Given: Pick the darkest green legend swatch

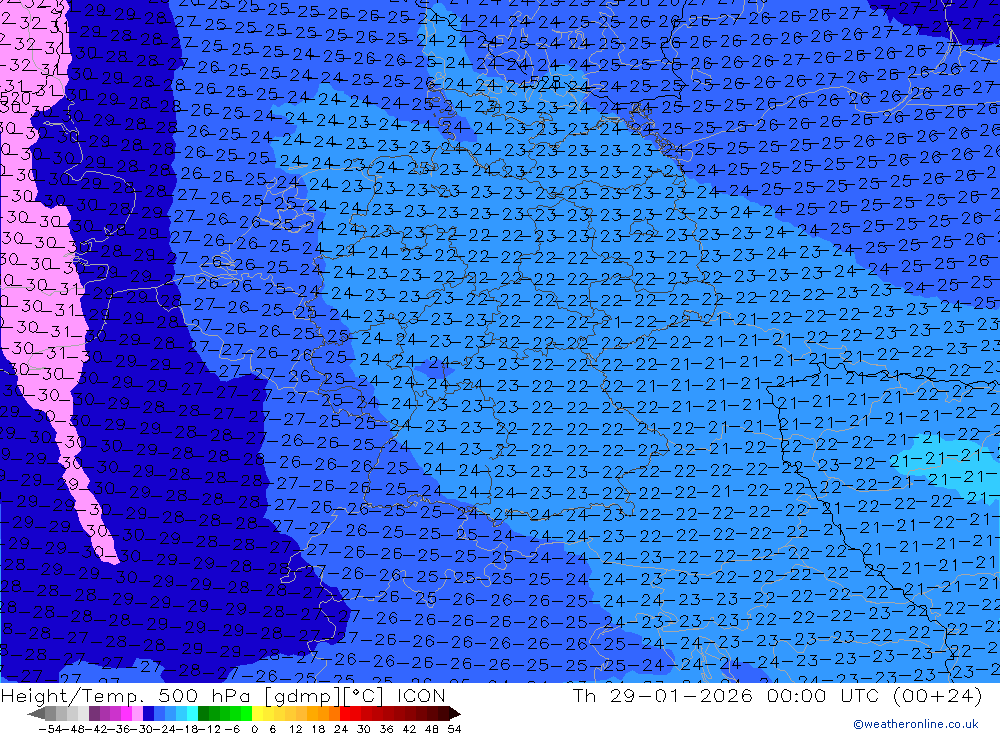Looking at the screenshot, I should (203, 713).
